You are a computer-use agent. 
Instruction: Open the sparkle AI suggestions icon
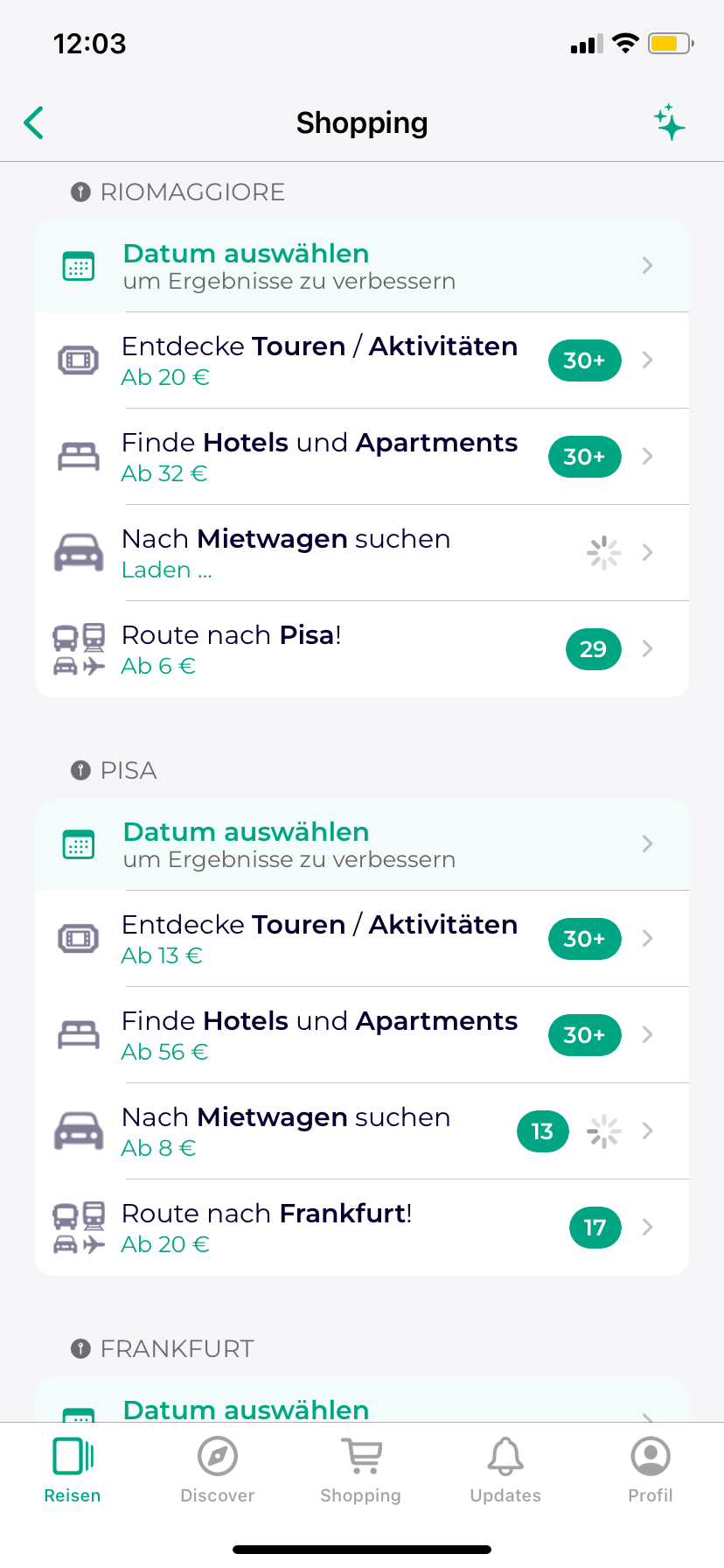click(670, 122)
